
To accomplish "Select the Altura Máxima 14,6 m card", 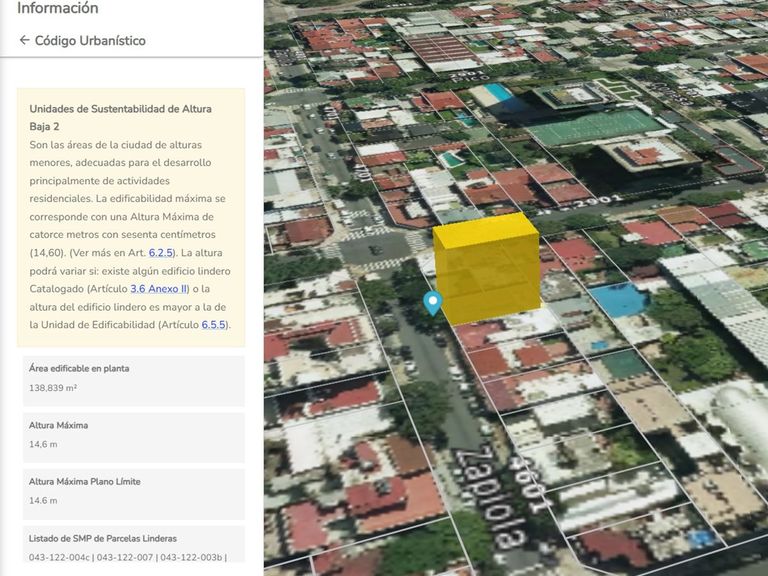I will point(131,435).
